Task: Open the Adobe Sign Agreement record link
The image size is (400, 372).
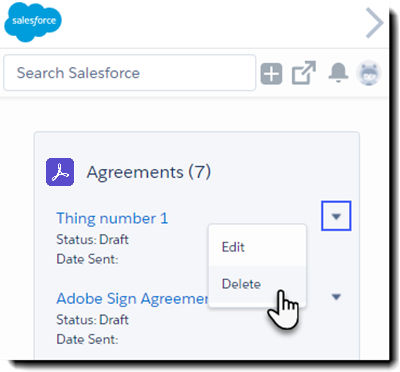Action: coord(132,299)
